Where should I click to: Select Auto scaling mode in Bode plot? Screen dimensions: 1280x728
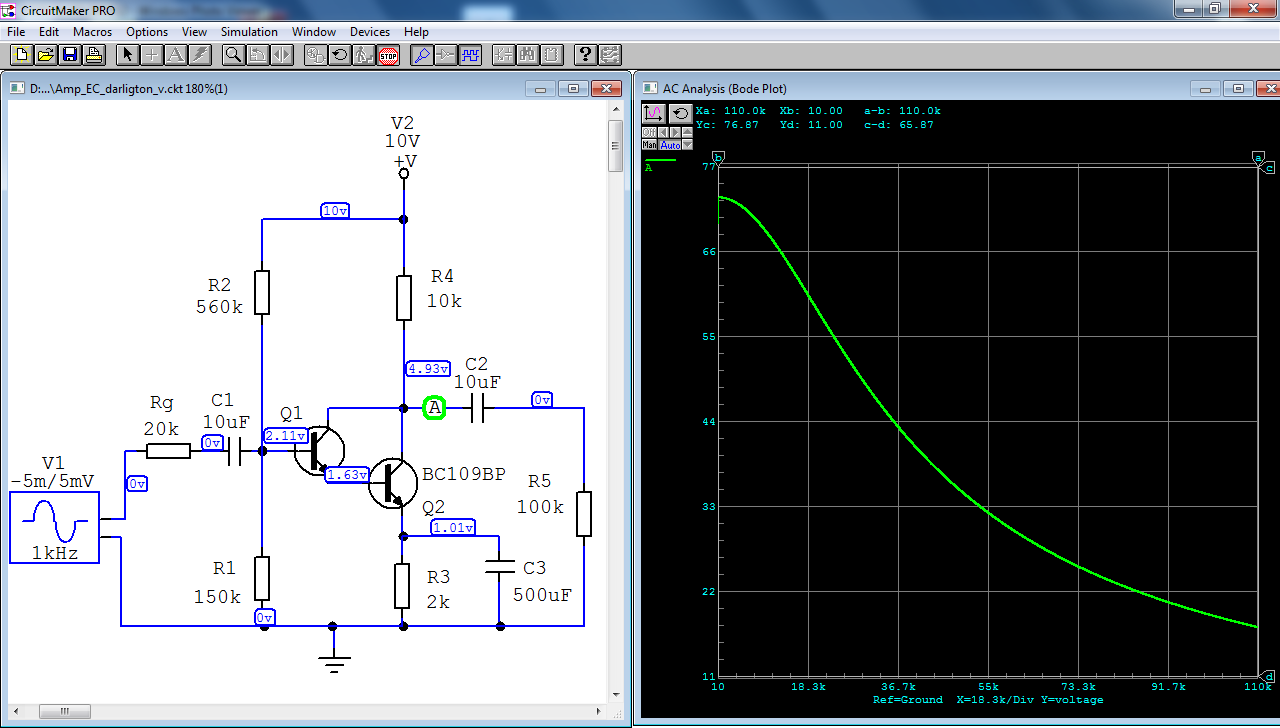pos(669,144)
